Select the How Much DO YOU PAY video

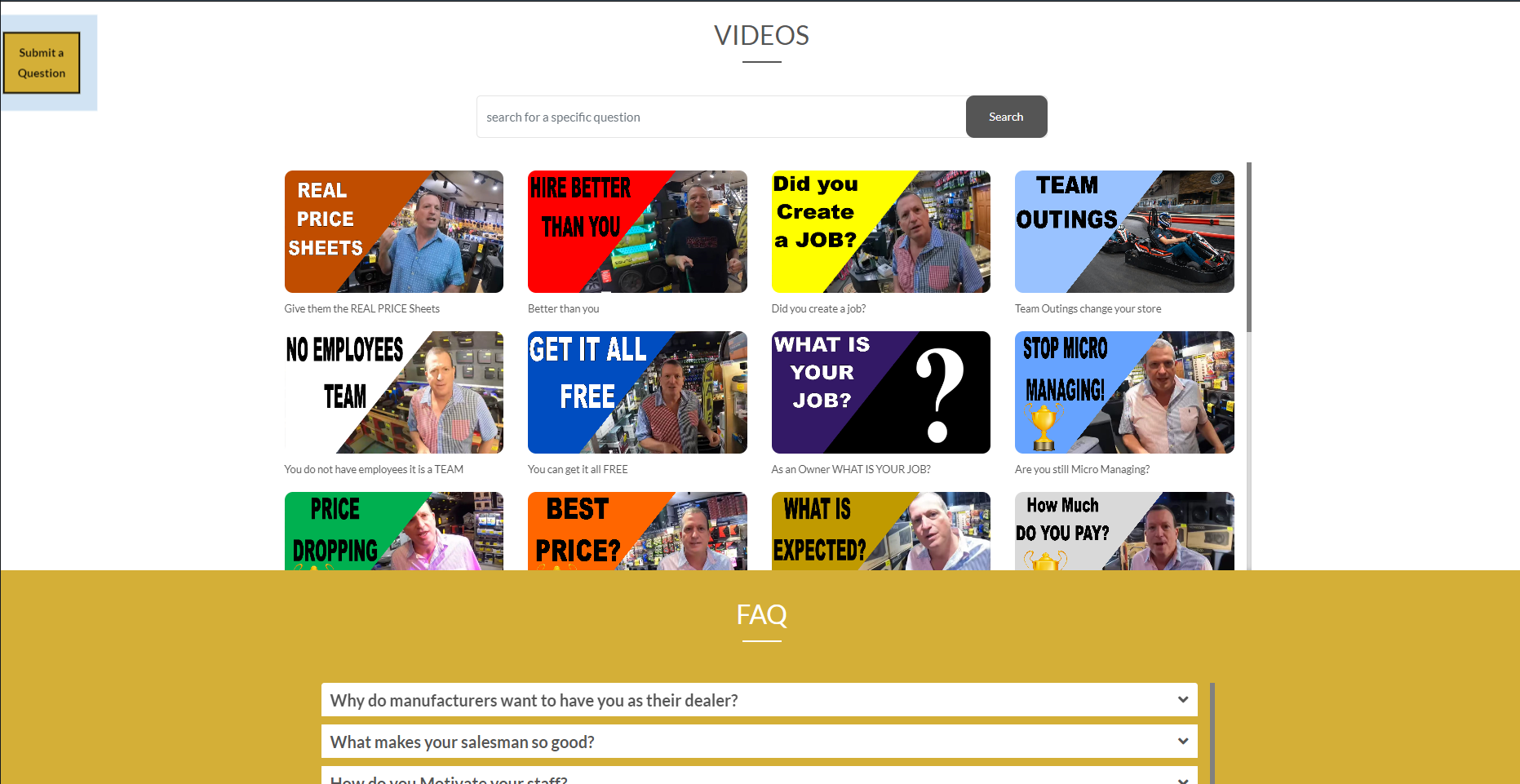pyautogui.click(x=1123, y=531)
